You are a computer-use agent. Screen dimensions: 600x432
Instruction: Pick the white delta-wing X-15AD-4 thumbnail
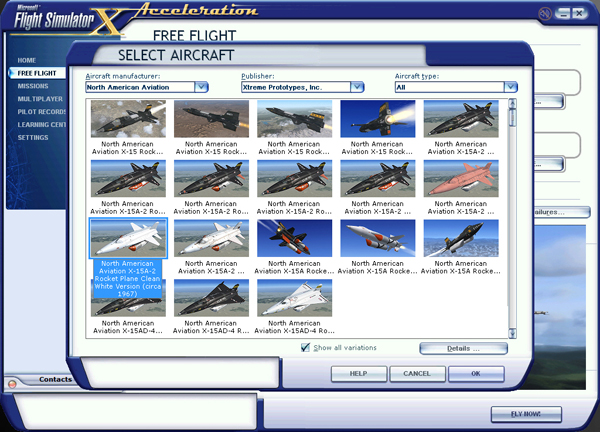(x=294, y=298)
